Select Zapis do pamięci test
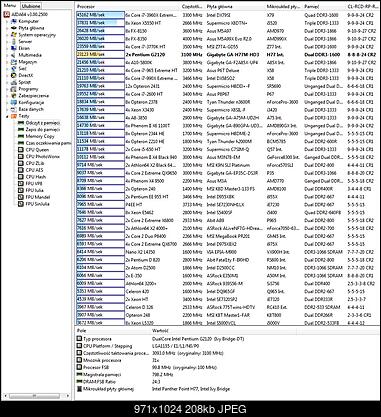 point(43,130)
